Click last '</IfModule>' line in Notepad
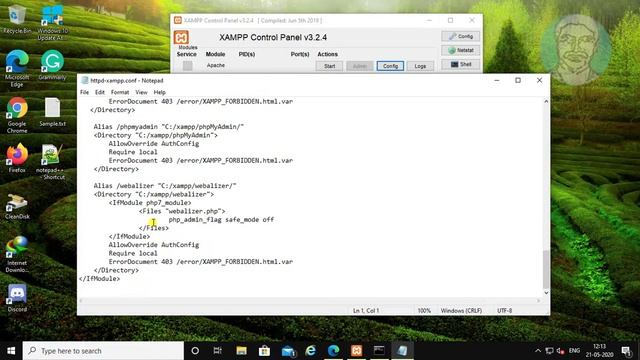The image size is (640, 360). tap(99, 278)
